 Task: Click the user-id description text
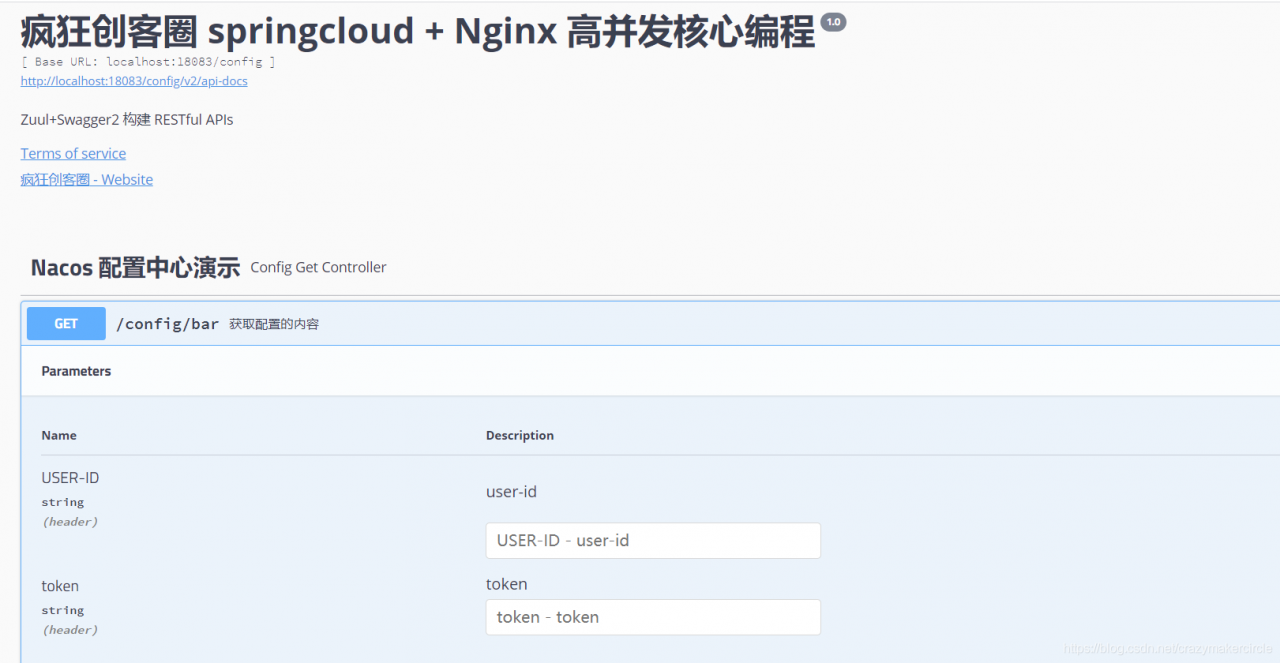click(x=512, y=491)
